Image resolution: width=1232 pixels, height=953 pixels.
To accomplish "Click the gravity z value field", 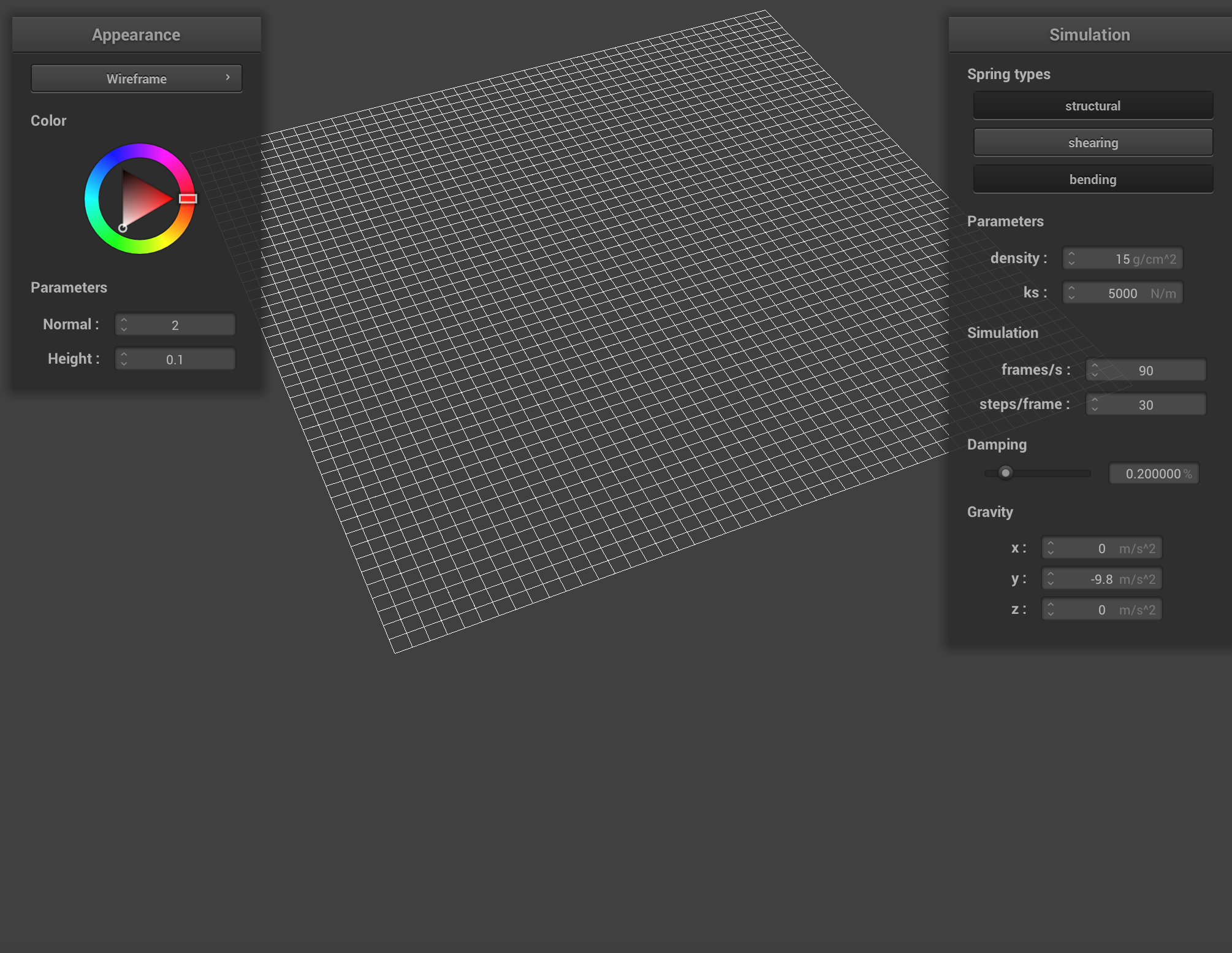I will click(x=1101, y=610).
